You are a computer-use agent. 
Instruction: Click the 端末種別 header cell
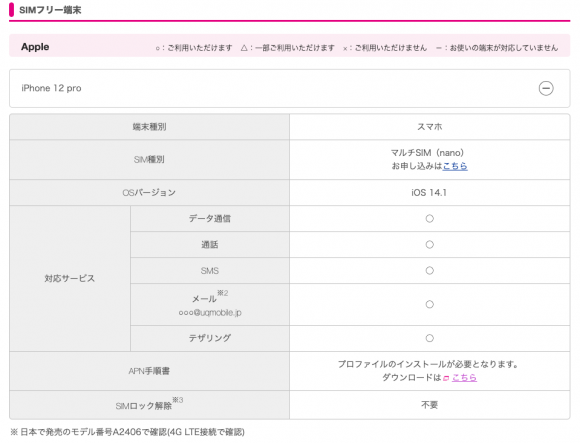pyautogui.click(x=149, y=127)
